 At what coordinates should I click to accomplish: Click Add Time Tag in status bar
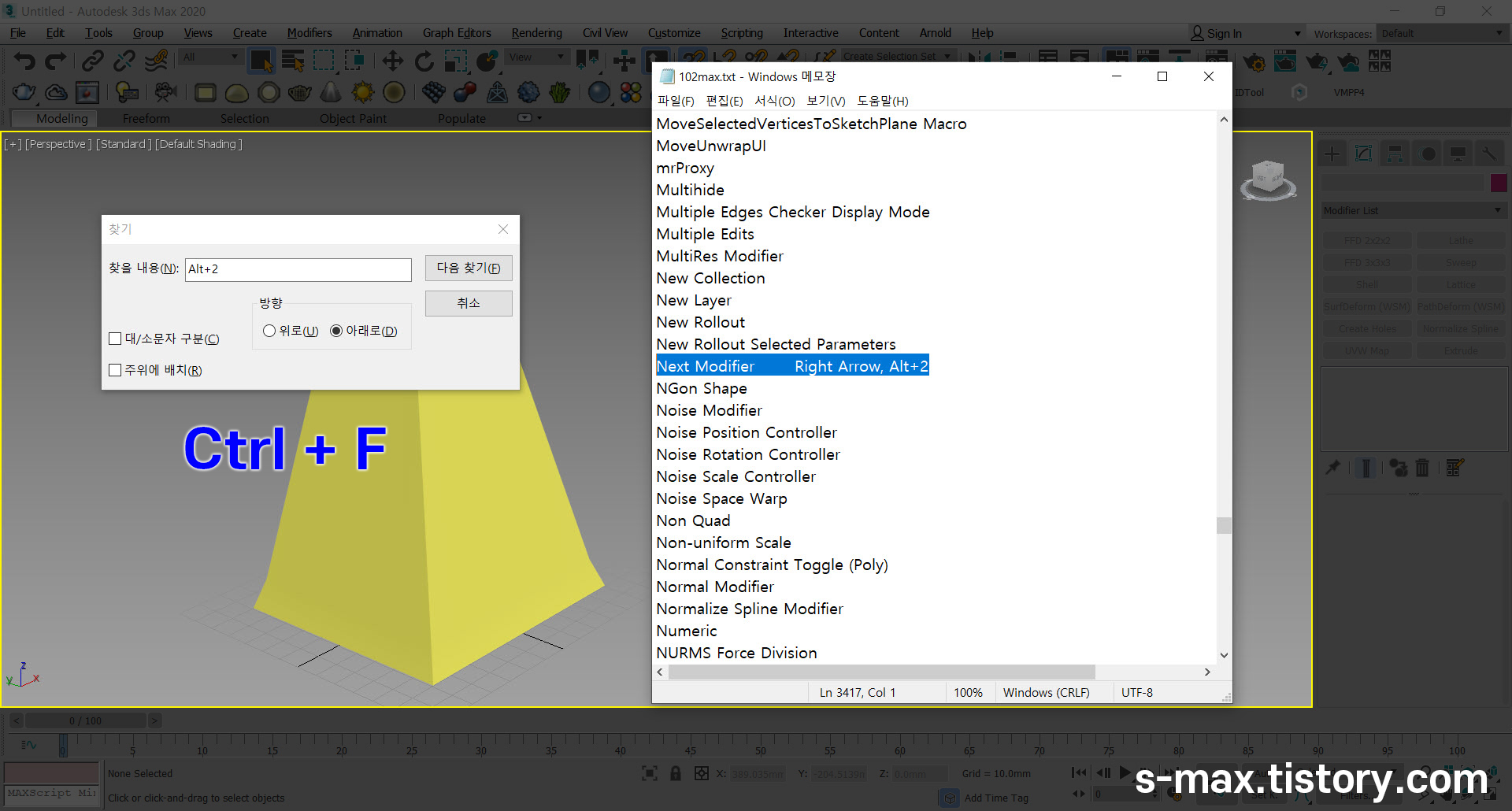[996, 798]
